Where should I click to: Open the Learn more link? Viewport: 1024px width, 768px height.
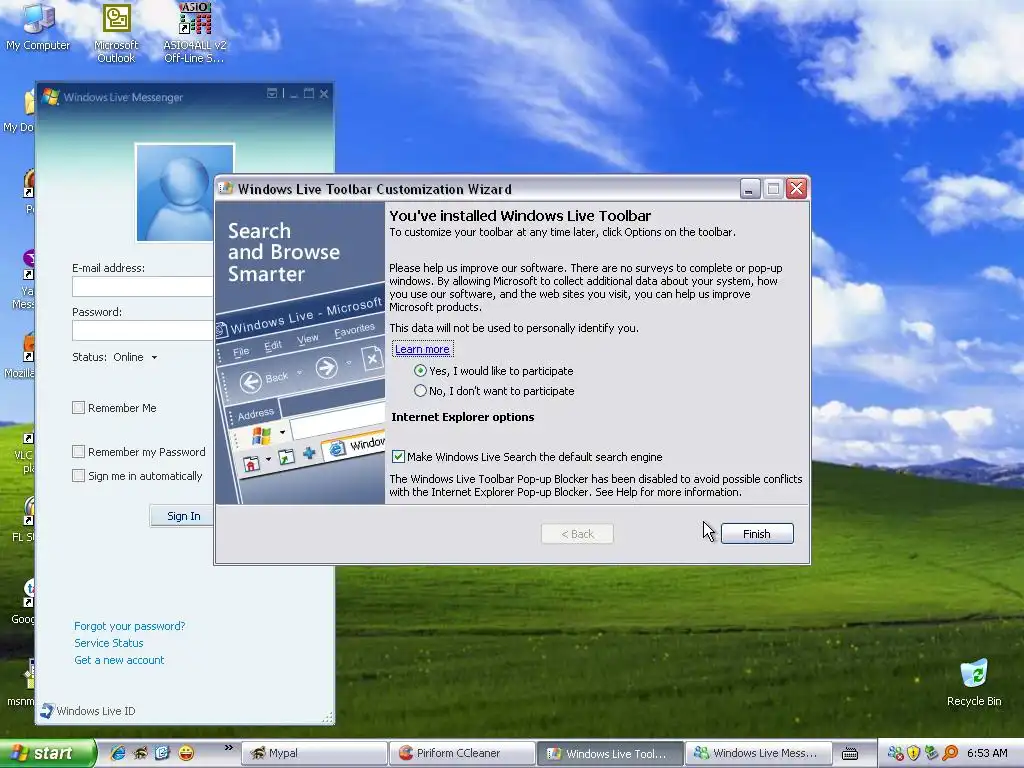pyautogui.click(x=422, y=349)
